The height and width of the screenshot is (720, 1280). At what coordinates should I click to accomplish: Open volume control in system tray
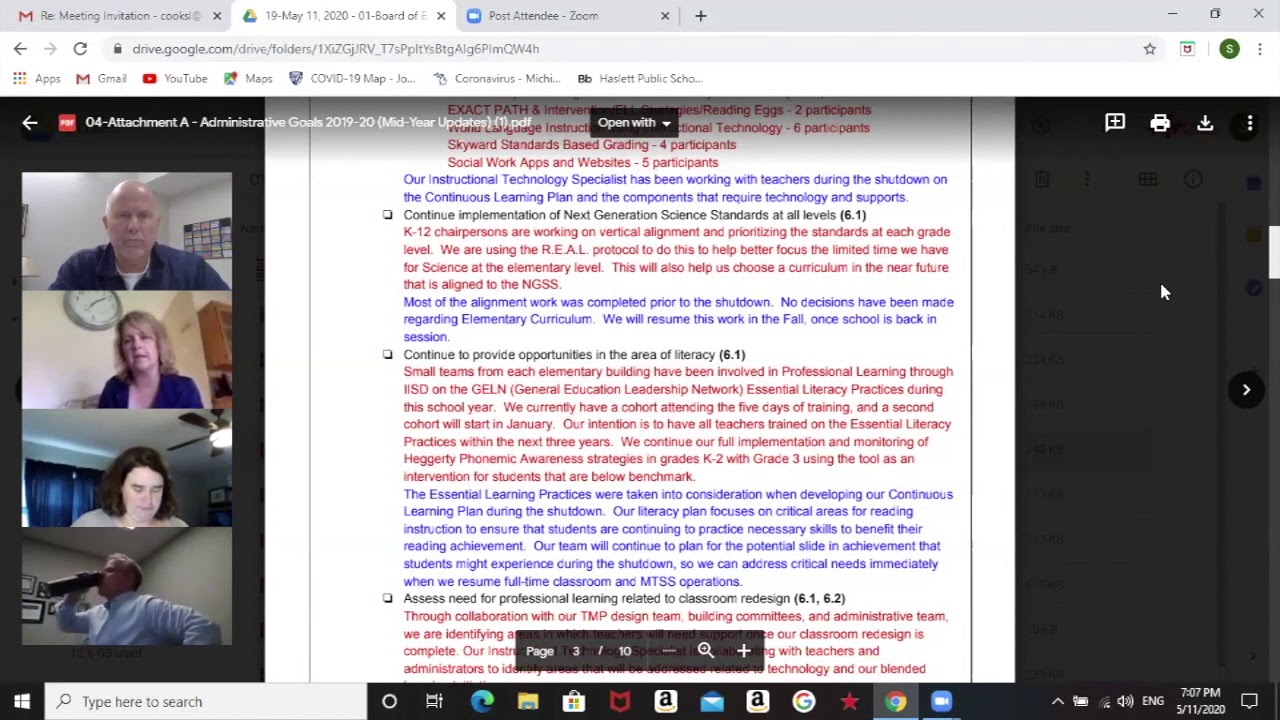pyautogui.click(x=1126, y=701)
